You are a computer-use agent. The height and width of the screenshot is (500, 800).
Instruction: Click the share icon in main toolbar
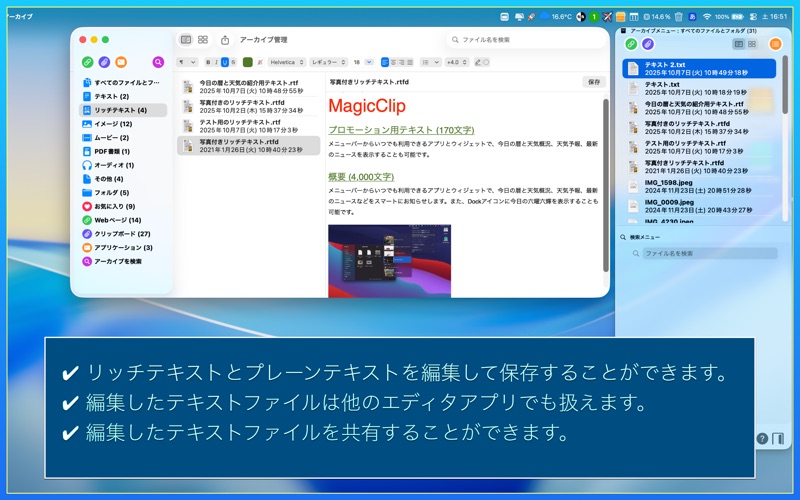[x=225, y=40]
